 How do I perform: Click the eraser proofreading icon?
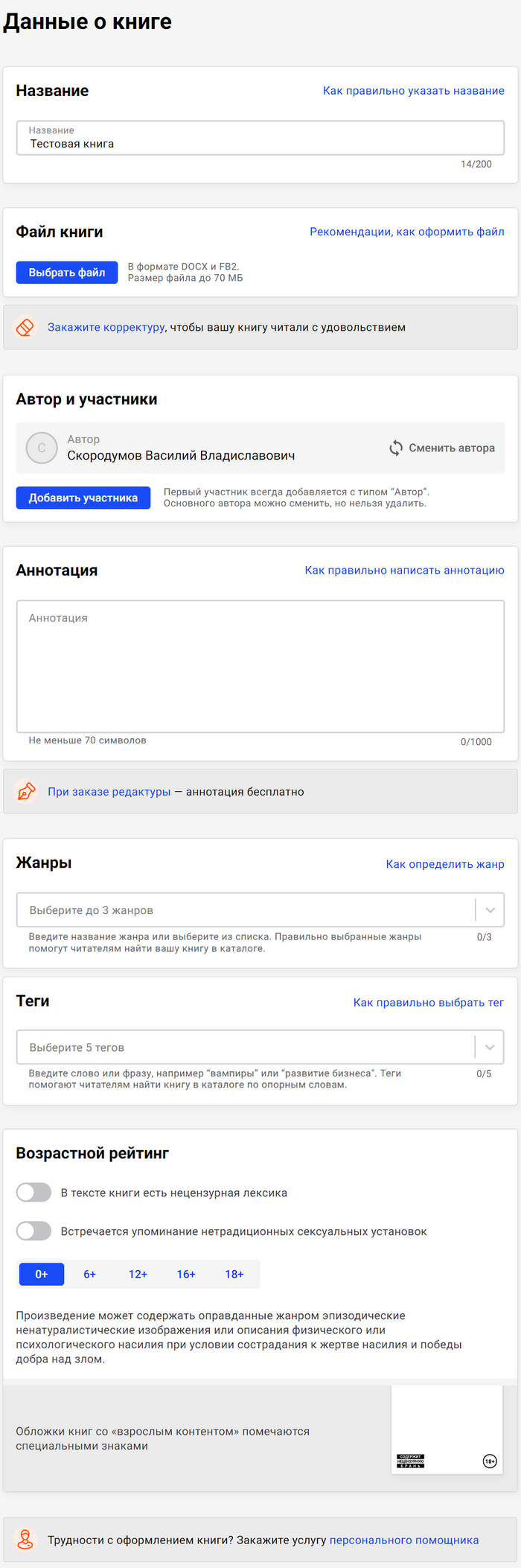pos(25,327)
